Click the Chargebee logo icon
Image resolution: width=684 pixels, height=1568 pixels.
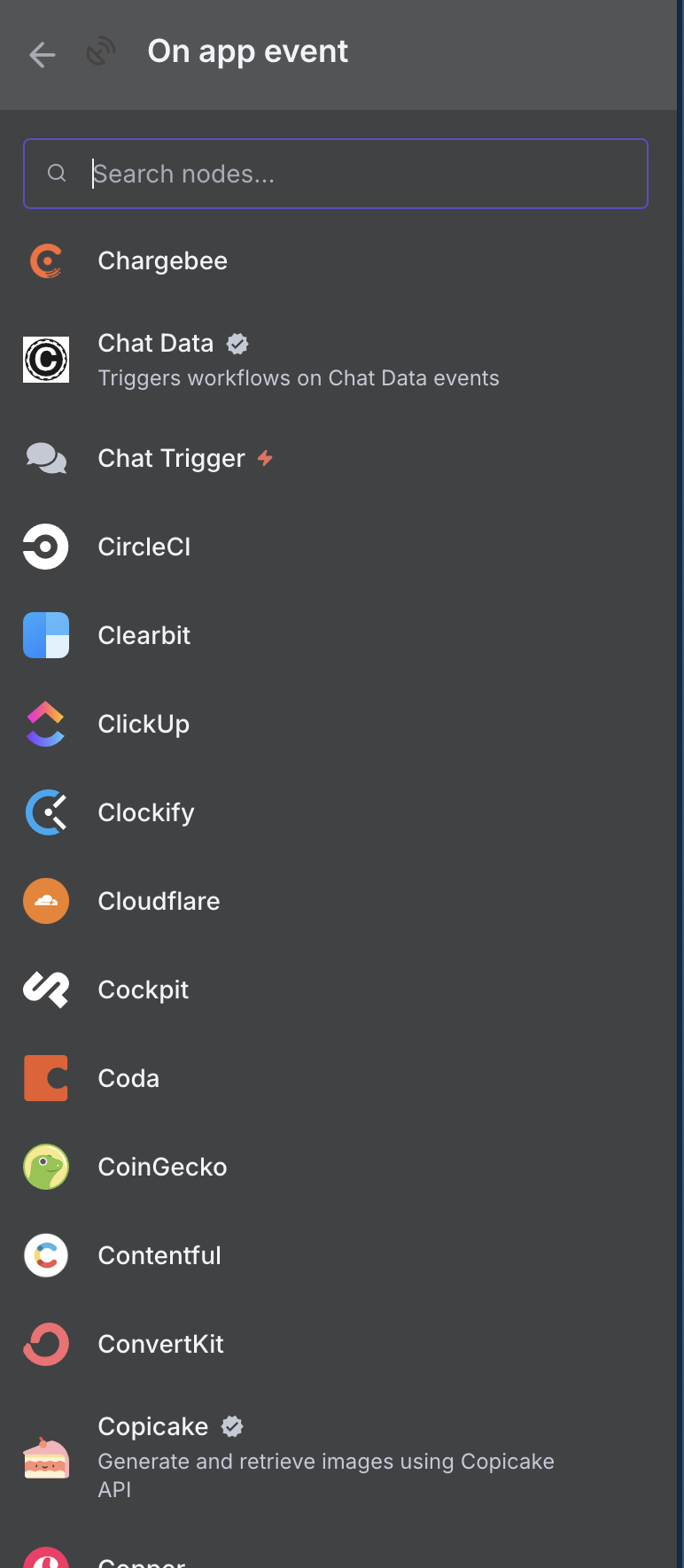[46, 261]
